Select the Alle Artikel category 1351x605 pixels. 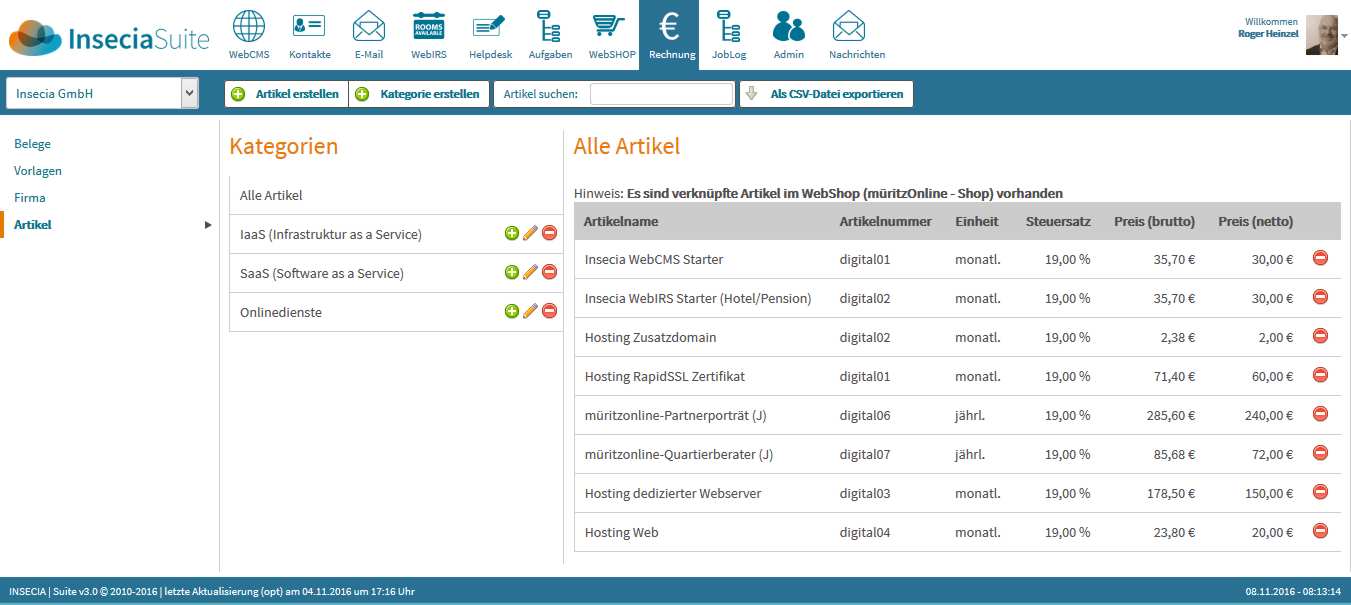tap(396, 195)
